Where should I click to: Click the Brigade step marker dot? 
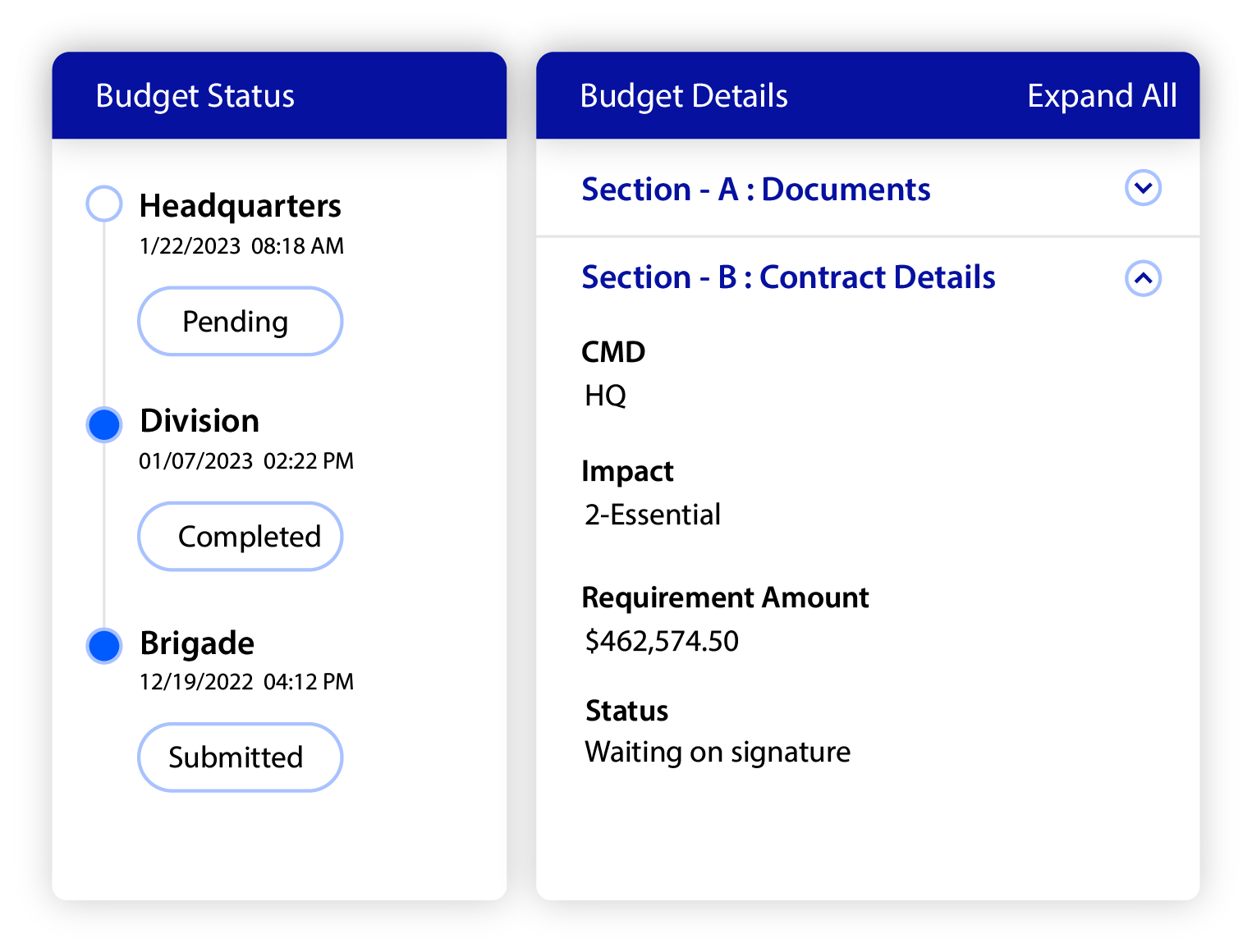coord(103,646)
